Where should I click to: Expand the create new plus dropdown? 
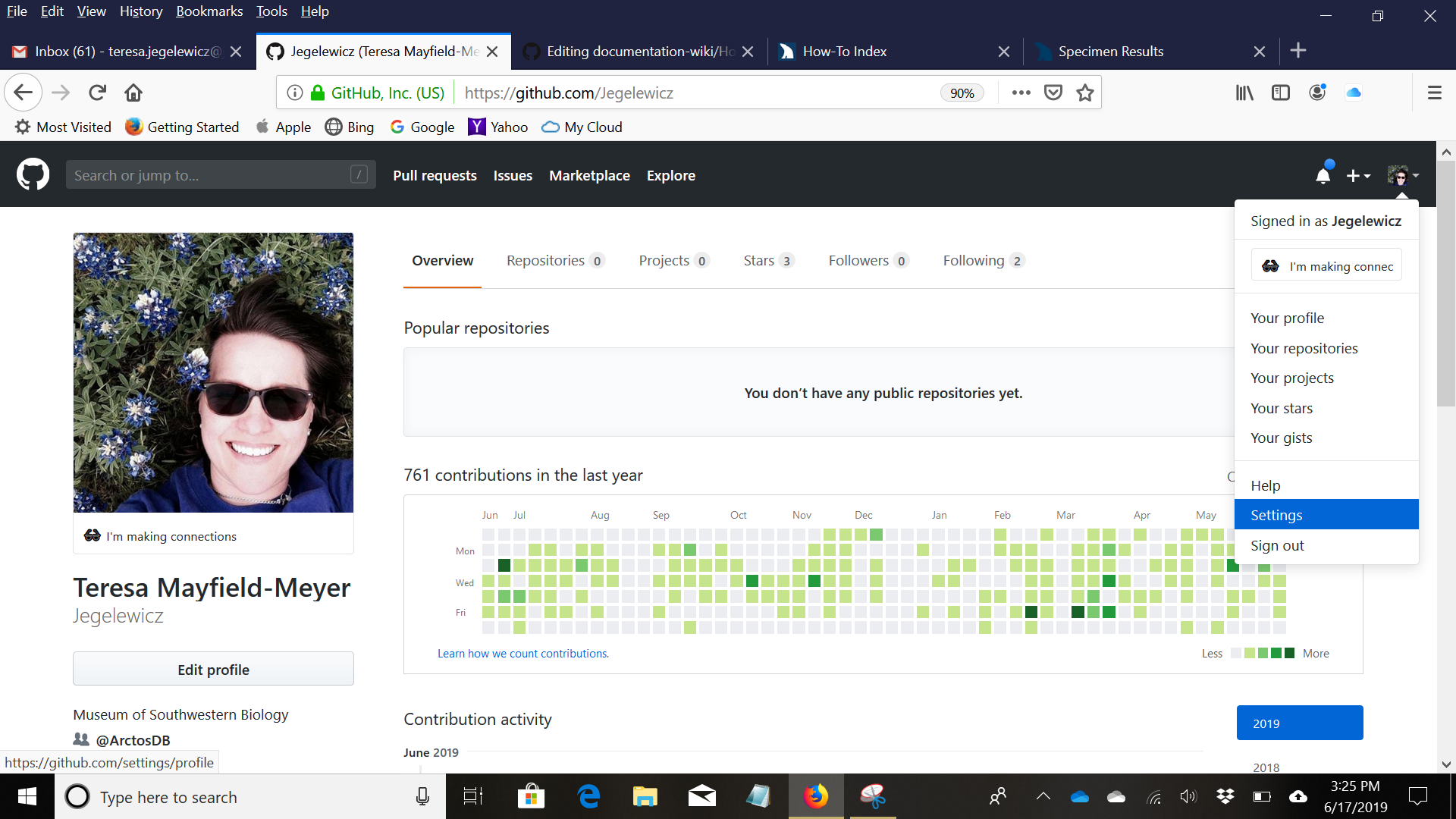1358,175
